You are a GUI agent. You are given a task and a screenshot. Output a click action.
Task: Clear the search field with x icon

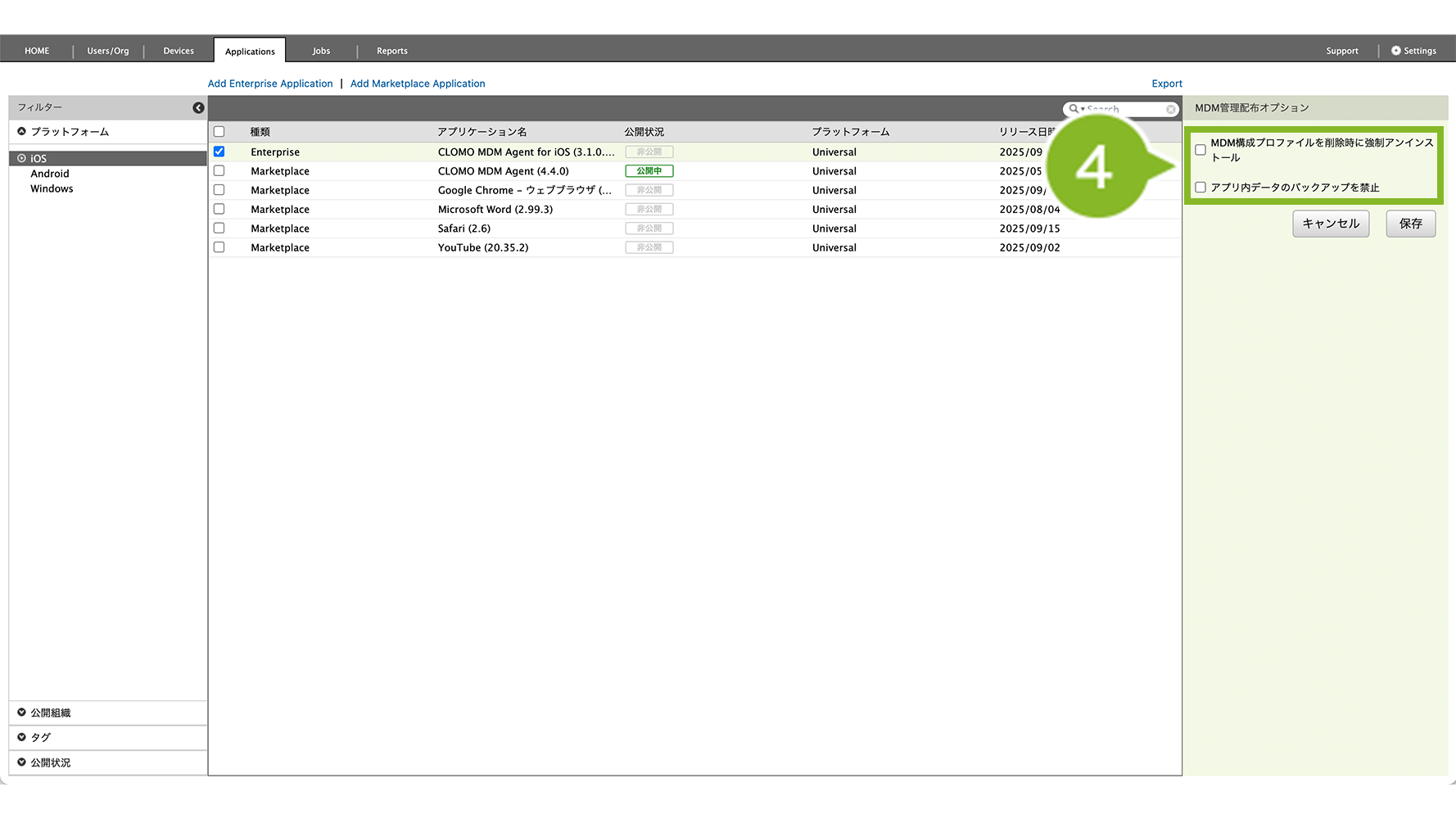(1171, 110)
